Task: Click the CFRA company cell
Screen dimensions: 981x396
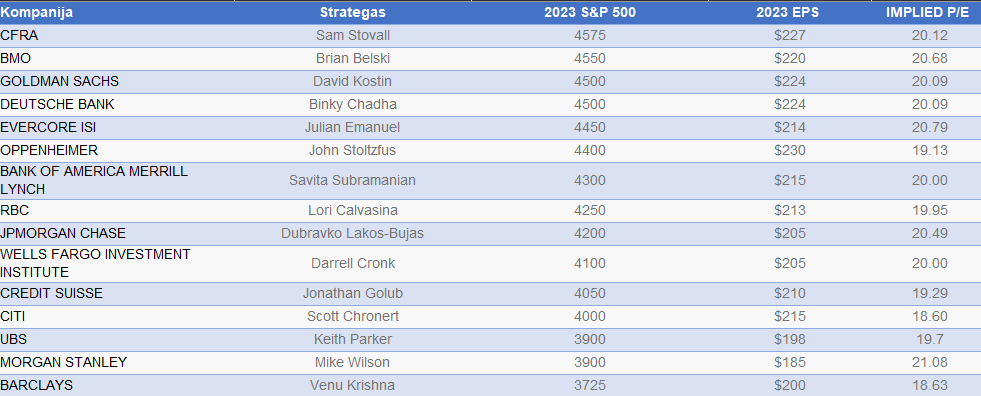Action: (19, 36)
